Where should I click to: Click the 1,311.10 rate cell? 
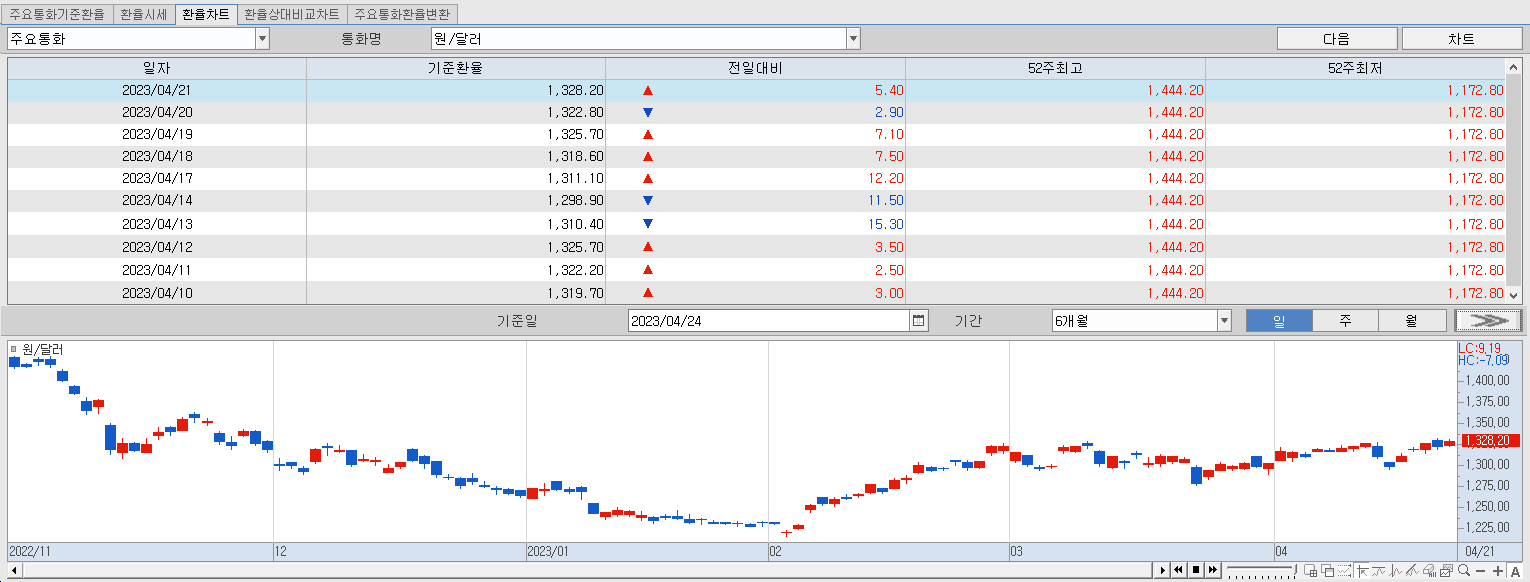456,178
